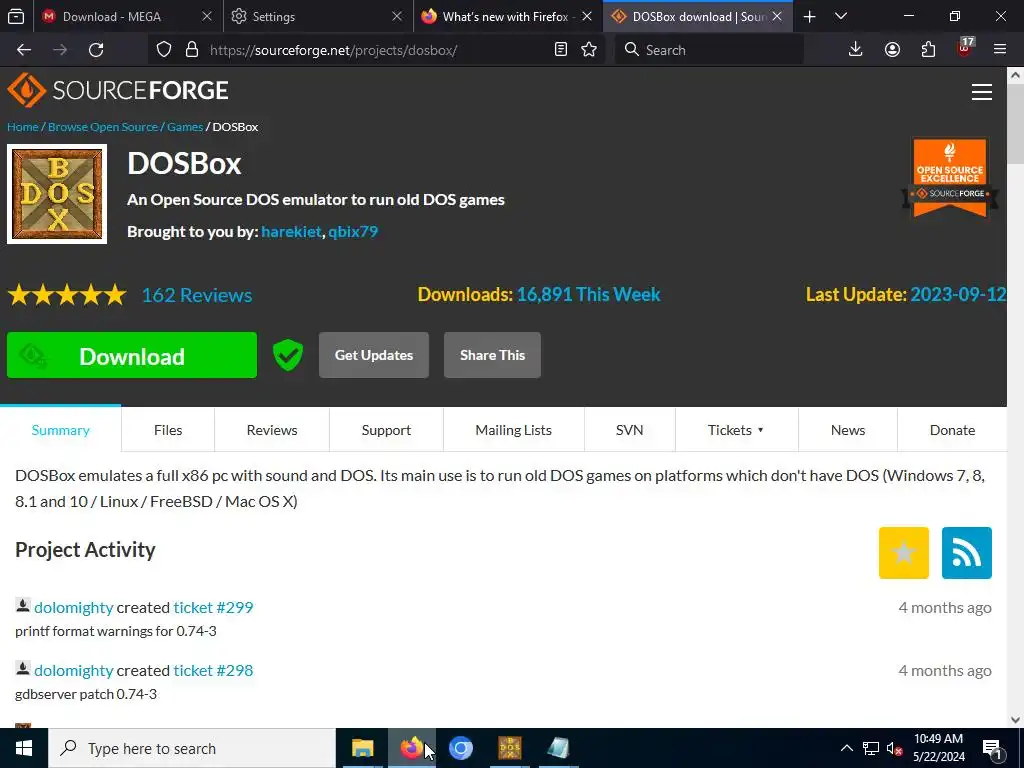Focus the Firefox Search field

(x=709, y=50)
